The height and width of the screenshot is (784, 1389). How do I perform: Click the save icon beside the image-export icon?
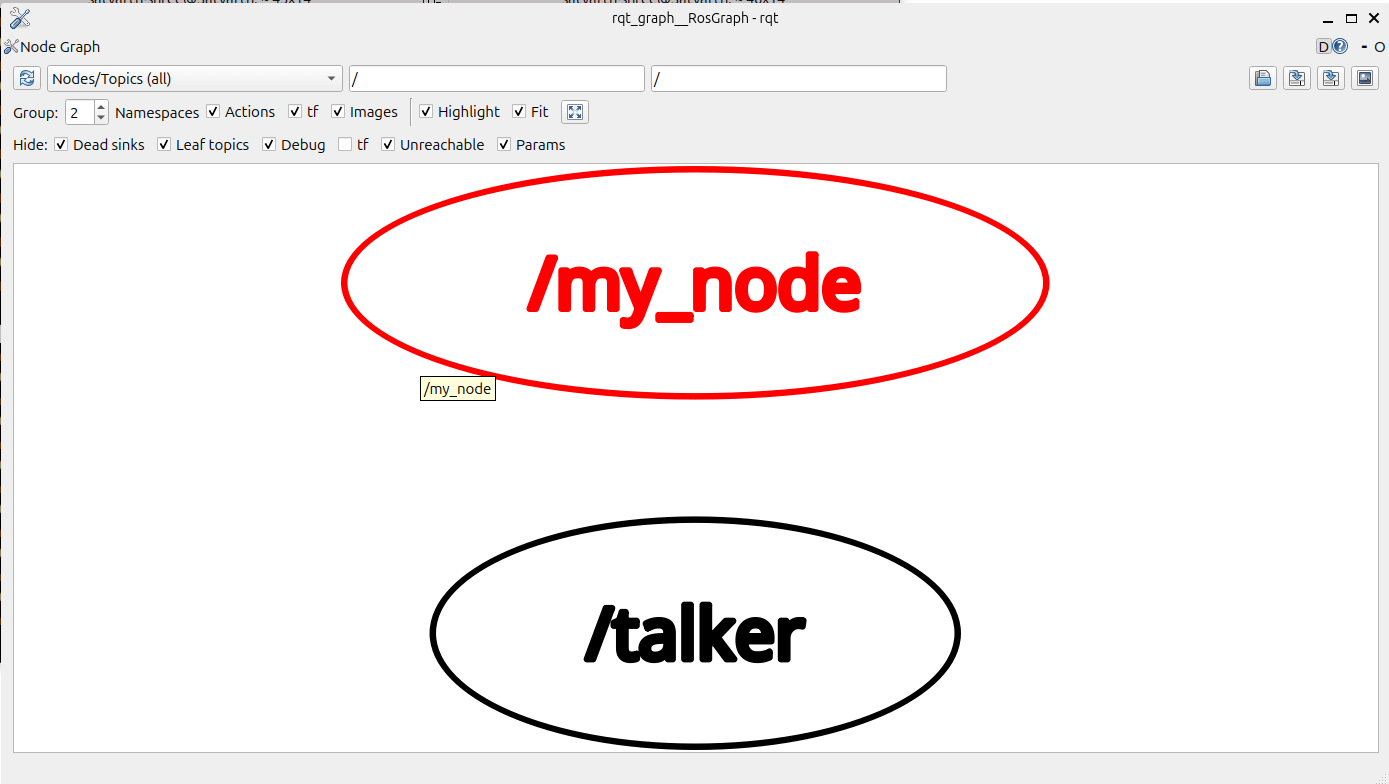point(1331,79)
